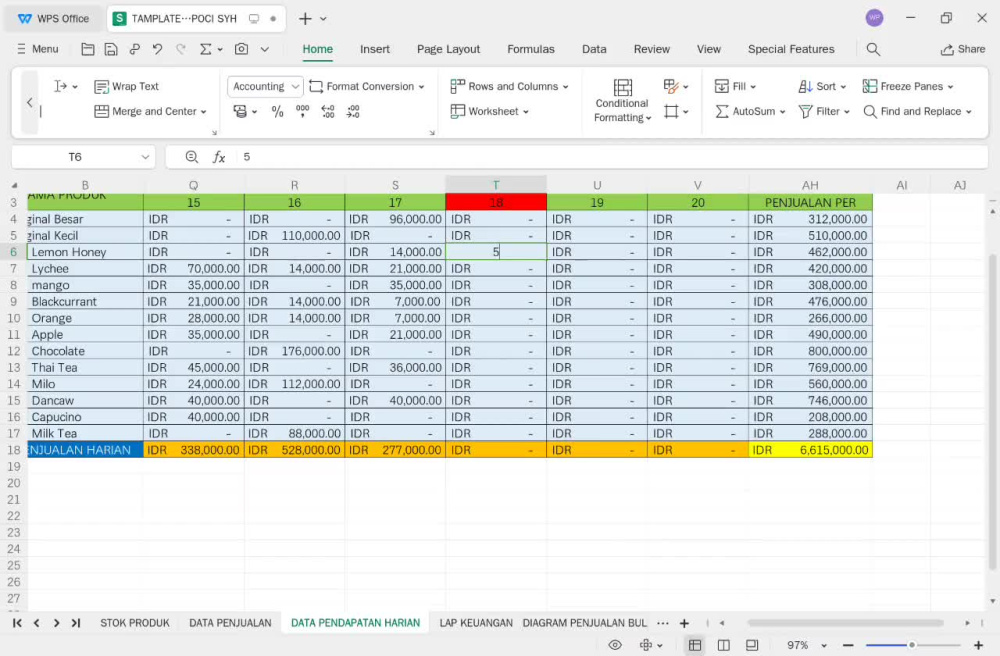
Task: Switch to the Data tab
Action: tap(594, 49)
